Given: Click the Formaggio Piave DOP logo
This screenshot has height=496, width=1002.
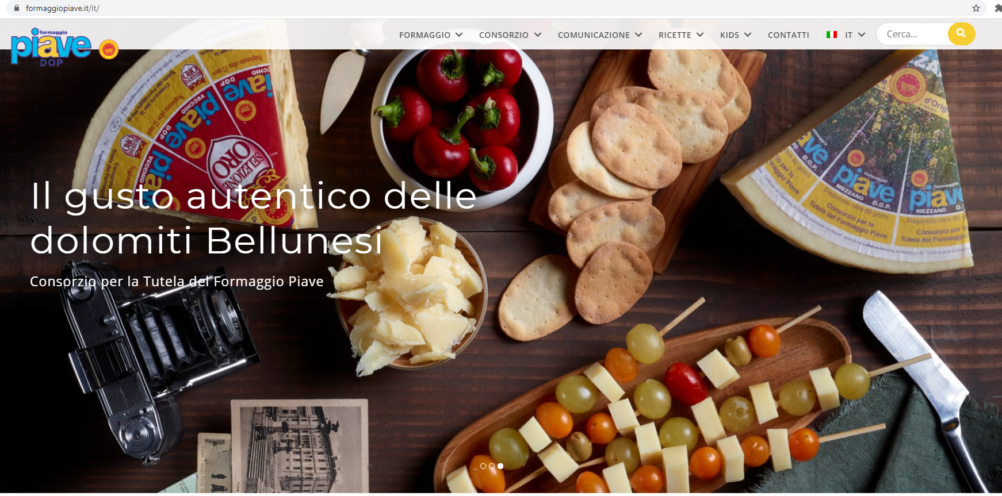Looking at the screenshot, I should [51, 46].
